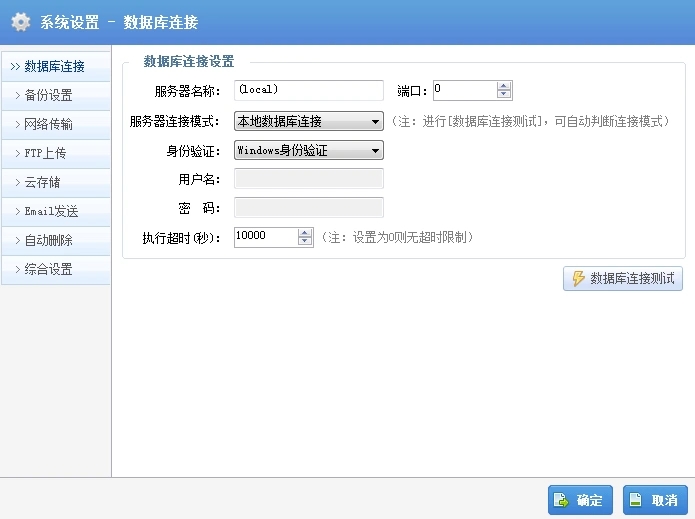695x519 pixels.
Task: Confirm settings with 确定 button
Action: (x=580, y=500)
